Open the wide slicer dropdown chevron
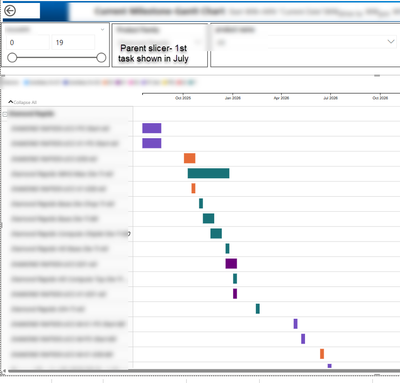The height and width of the screenshot is (383, 400). [391, 42]
